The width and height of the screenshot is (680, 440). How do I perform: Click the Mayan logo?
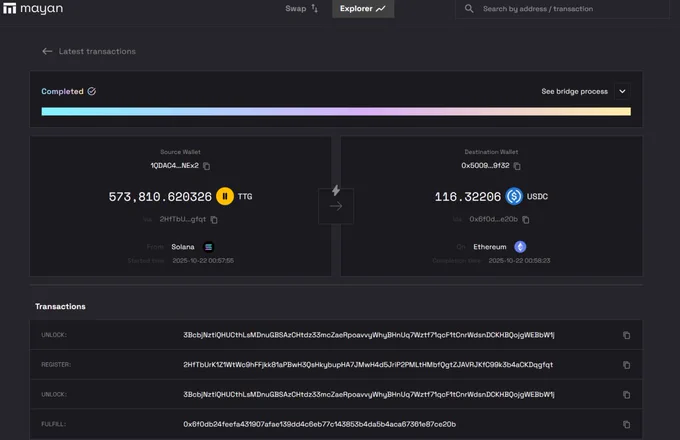click(33, 9)
